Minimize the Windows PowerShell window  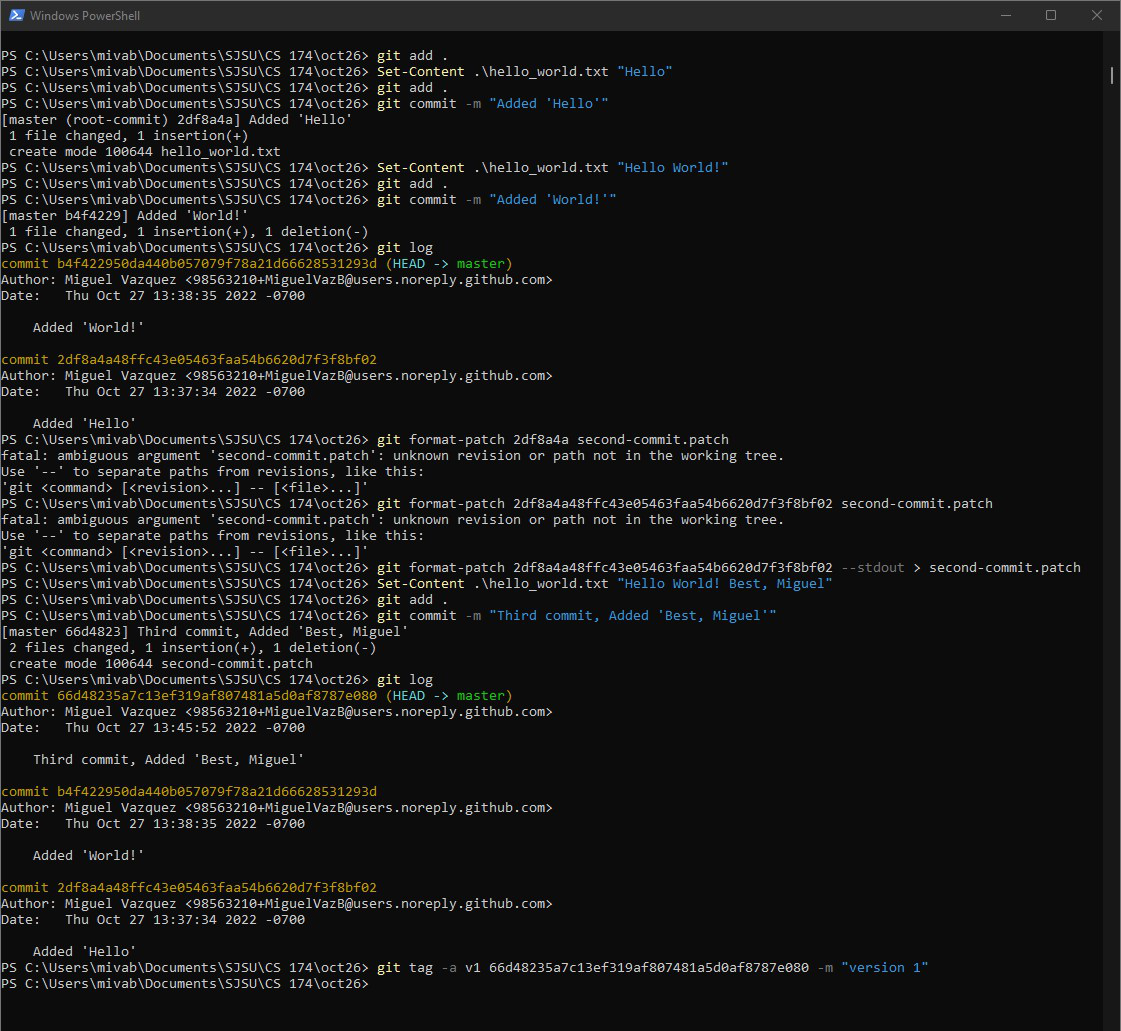(x=1005, y=15)
